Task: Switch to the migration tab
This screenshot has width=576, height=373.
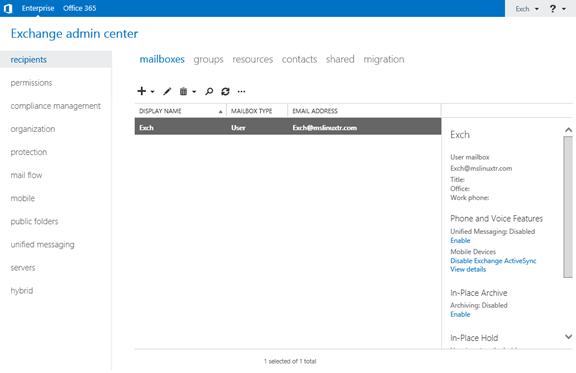Action: (384, 60)
